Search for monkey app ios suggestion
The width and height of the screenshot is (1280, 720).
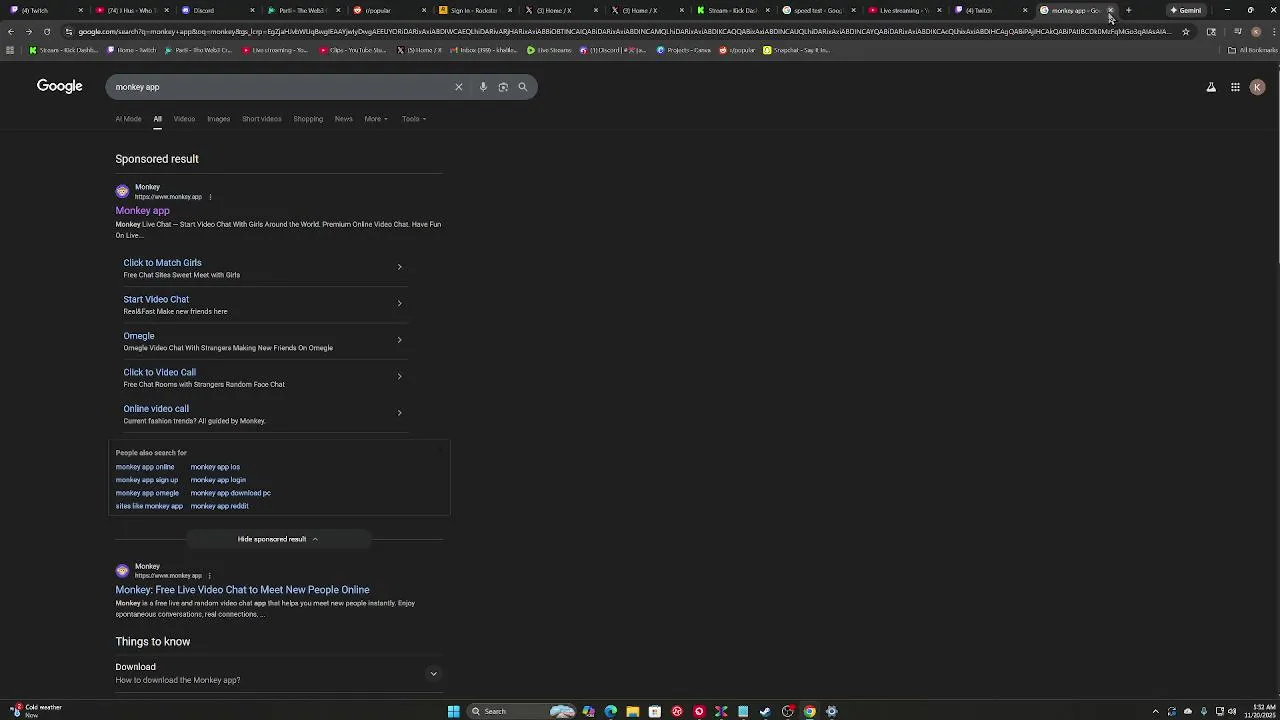click(215, 467)
